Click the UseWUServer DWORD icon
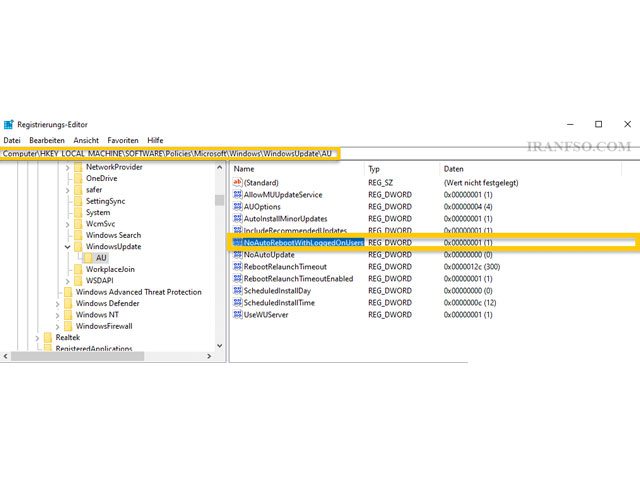Screen dimensions: 640x480 [x=237, y=315]
